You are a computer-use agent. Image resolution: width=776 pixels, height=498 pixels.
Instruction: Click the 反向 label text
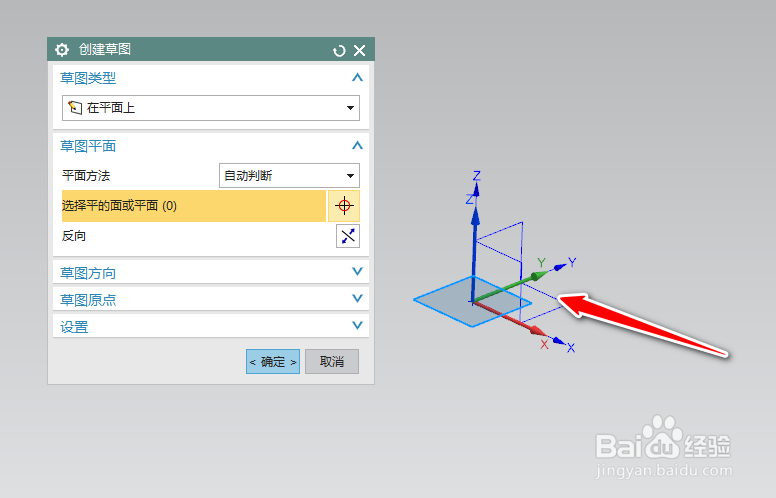tap(74, 236)
